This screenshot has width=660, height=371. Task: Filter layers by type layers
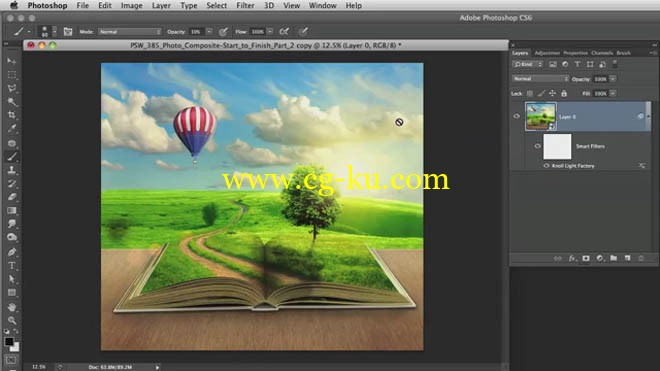click(x=578, y=64)
